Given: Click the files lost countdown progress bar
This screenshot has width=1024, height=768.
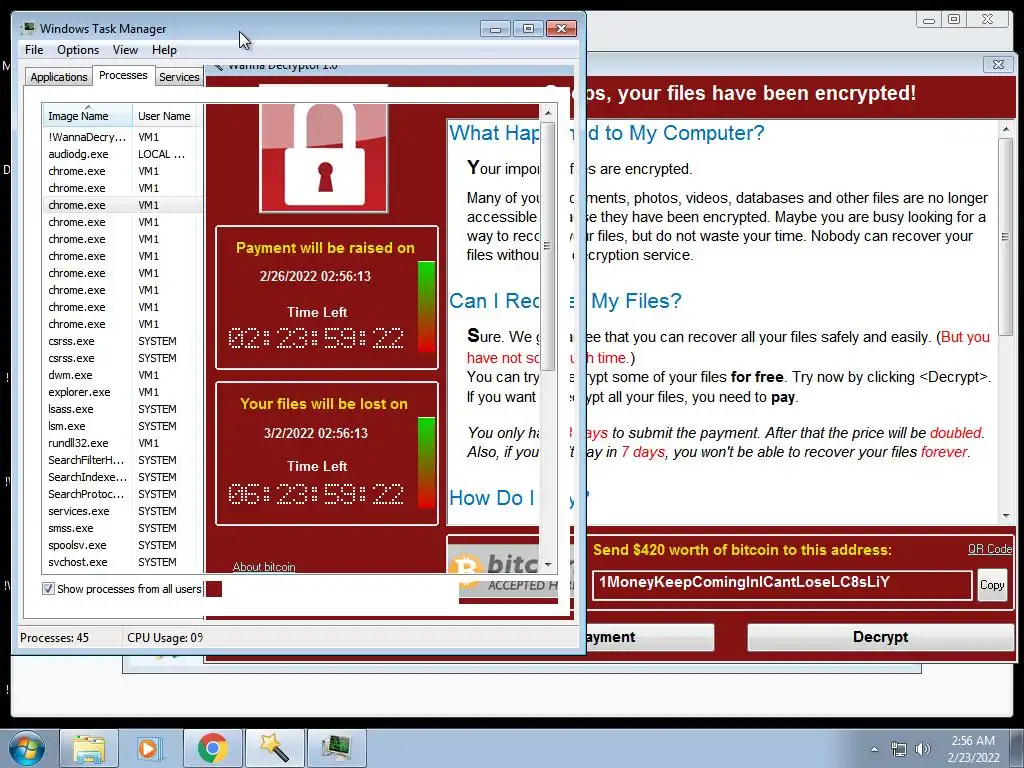Looking at the screenshot, I should coord(426,462).
